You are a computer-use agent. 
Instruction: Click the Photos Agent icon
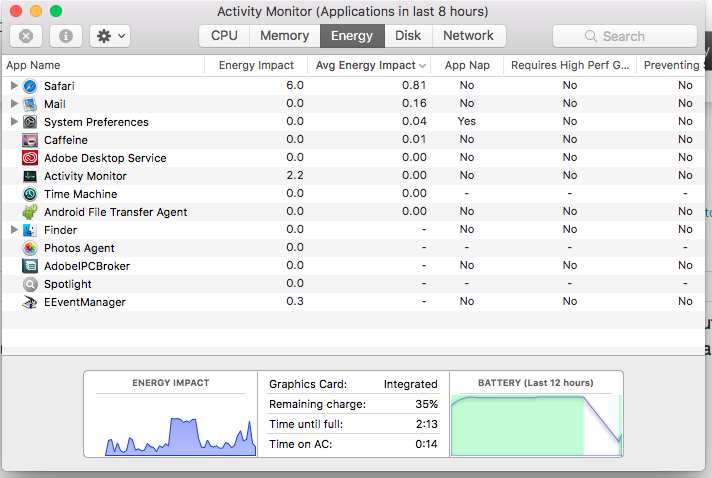click(30, 248)
